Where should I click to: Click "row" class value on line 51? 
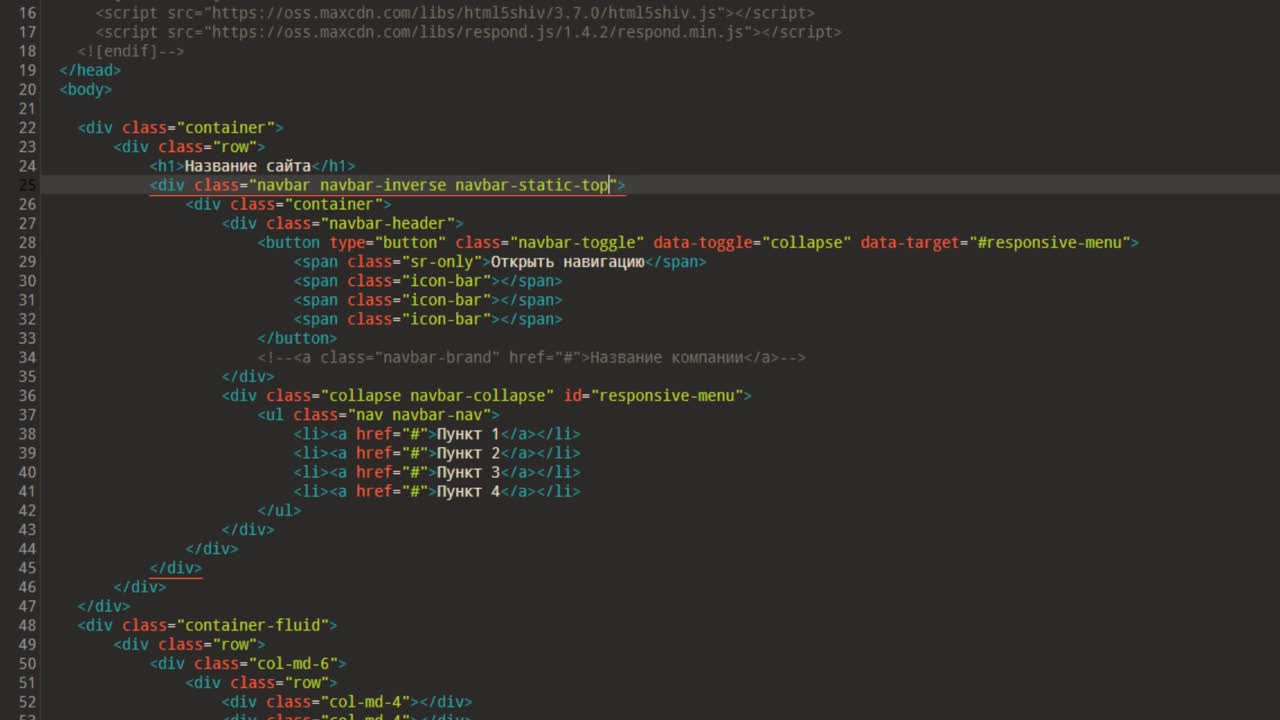click(306, 682)
